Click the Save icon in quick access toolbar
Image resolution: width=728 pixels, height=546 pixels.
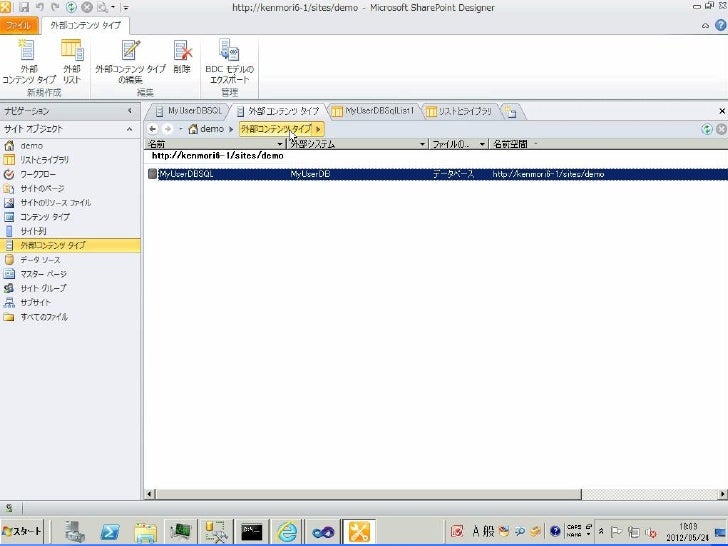24,7
